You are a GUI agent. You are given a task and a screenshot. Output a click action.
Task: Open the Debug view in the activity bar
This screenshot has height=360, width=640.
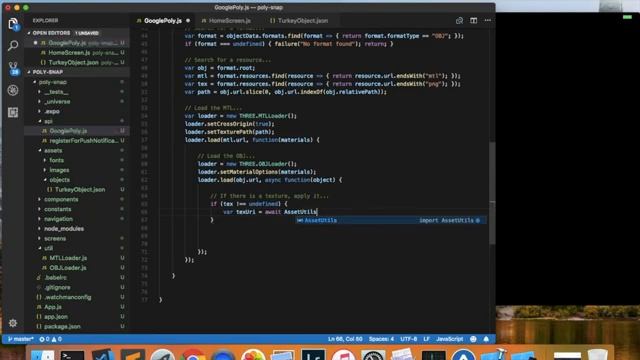[x=13, y=90]
